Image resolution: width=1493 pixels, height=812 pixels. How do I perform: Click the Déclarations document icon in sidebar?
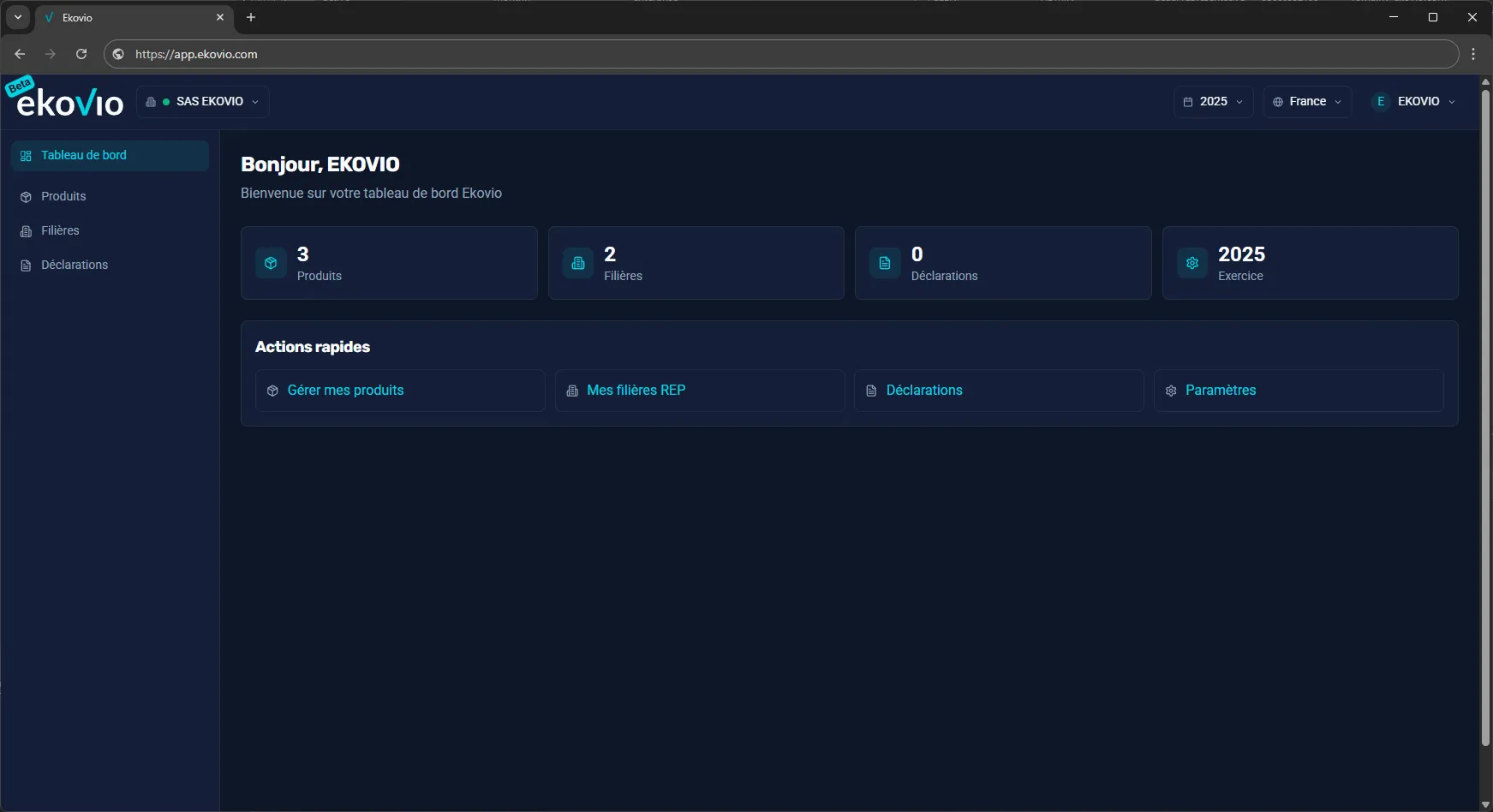coord(26,266)
